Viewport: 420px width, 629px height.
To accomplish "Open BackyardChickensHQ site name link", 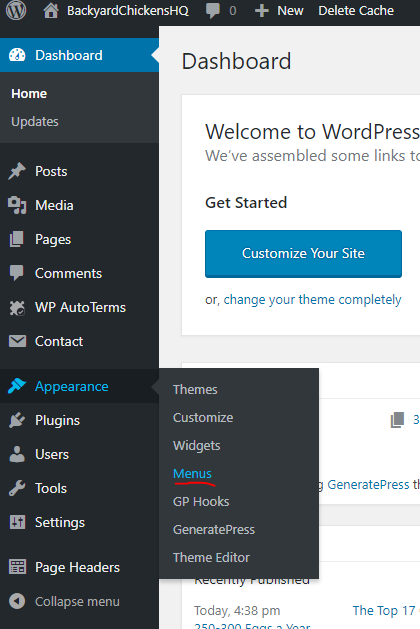I will 128,11.
